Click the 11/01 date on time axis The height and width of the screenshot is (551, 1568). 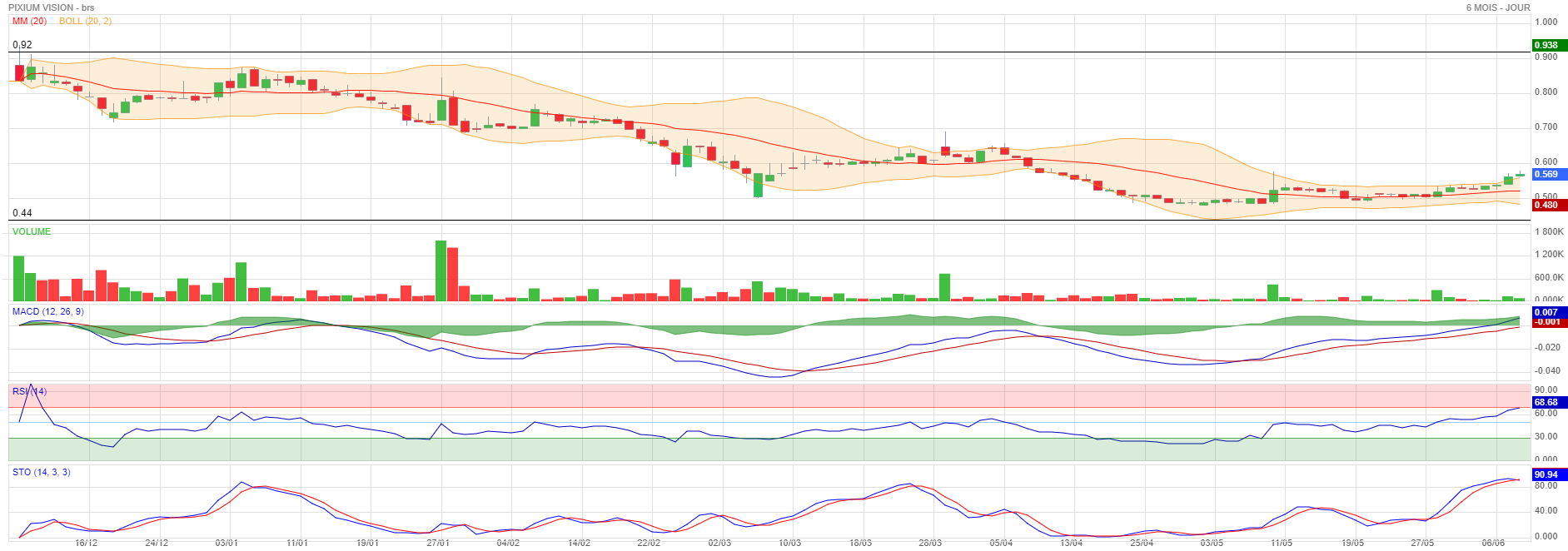(x=297, y=543)
